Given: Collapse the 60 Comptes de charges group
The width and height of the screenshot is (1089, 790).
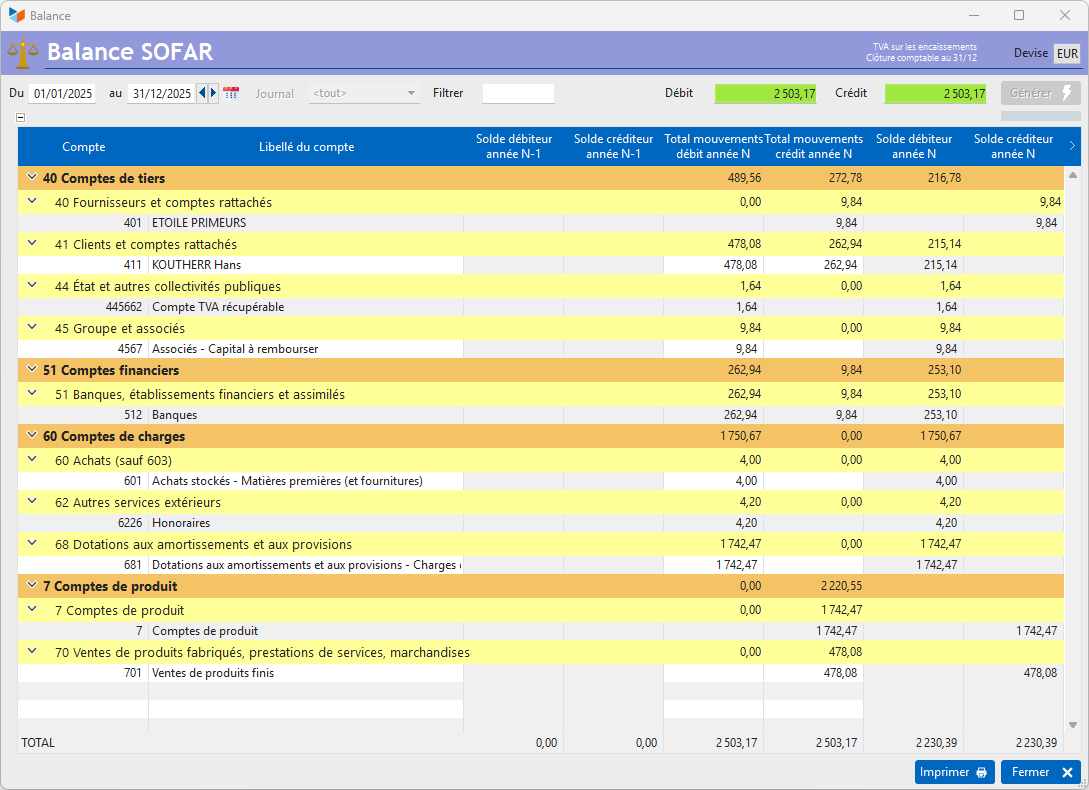Looking at the screenshot, I should click(32, 435).
